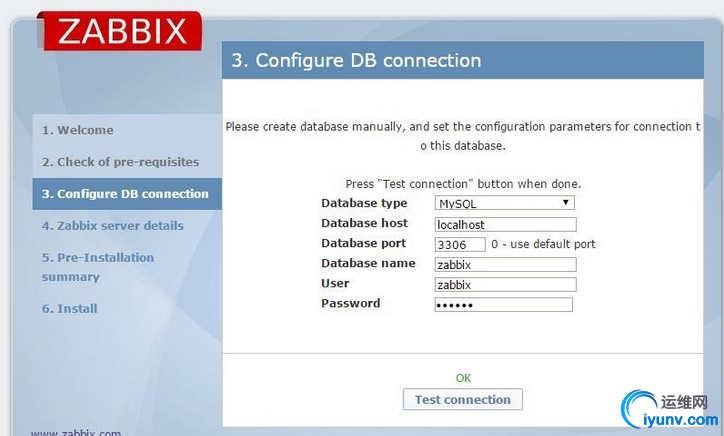Open step 5. Pre-Installation summary
This screenshot has width=724, height=436.
98,267
